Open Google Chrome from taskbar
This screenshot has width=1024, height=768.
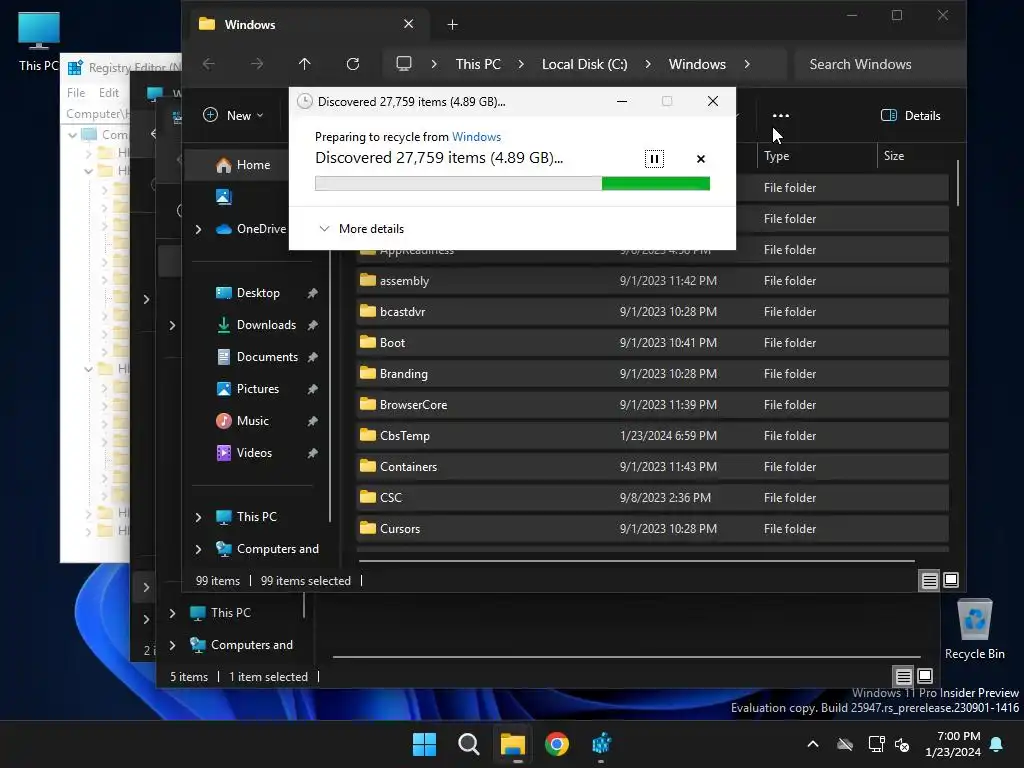556,744
